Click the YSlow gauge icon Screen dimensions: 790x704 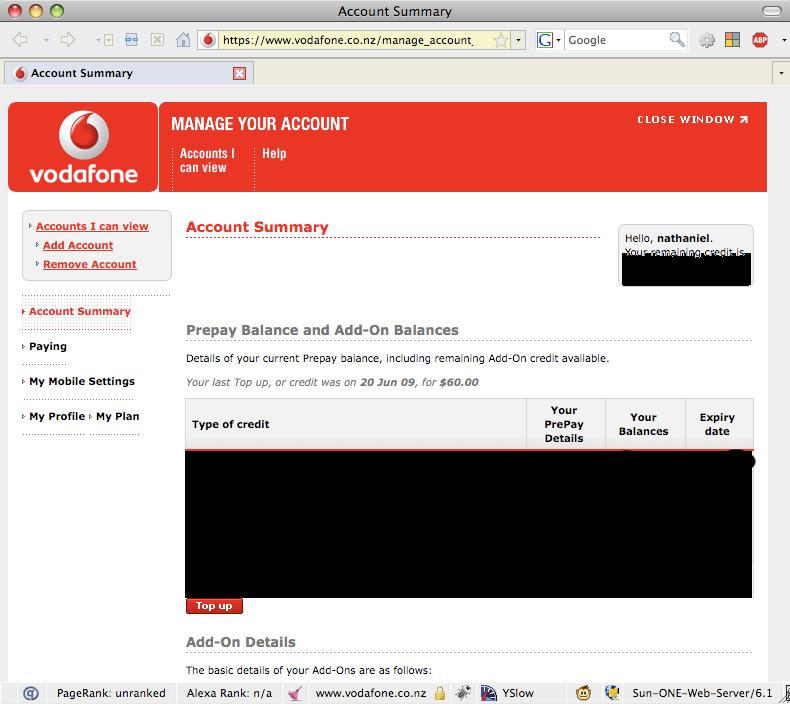[488, 693]
